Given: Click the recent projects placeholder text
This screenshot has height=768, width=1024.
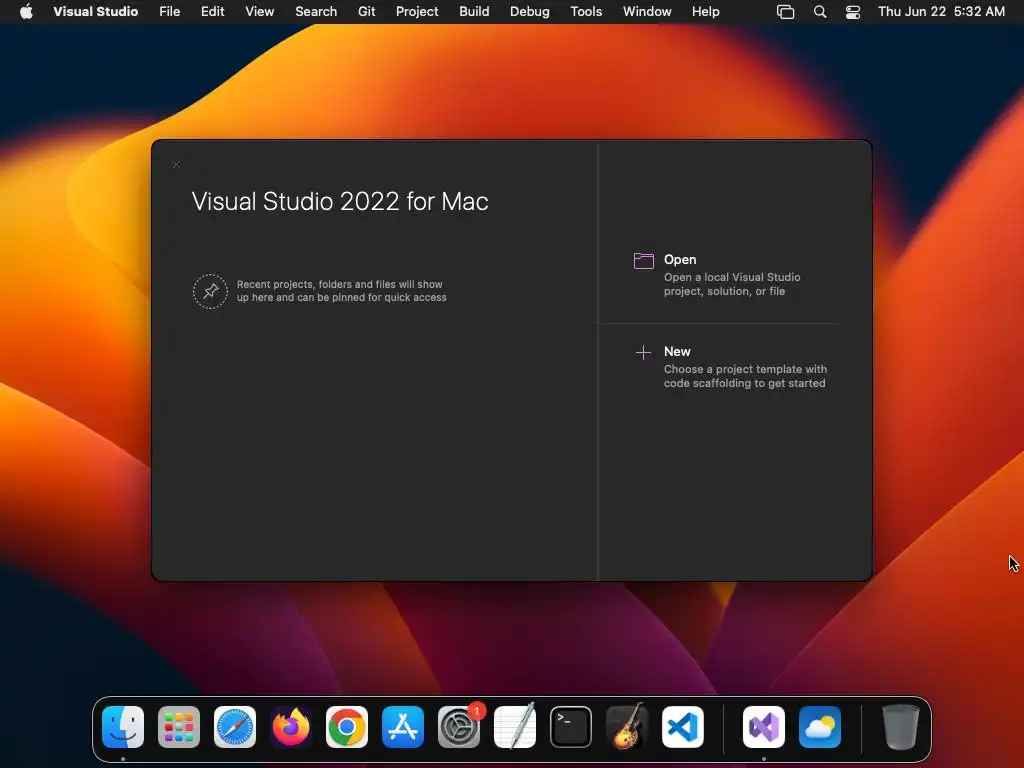Looking at the screenshot, I should point(342,291).
